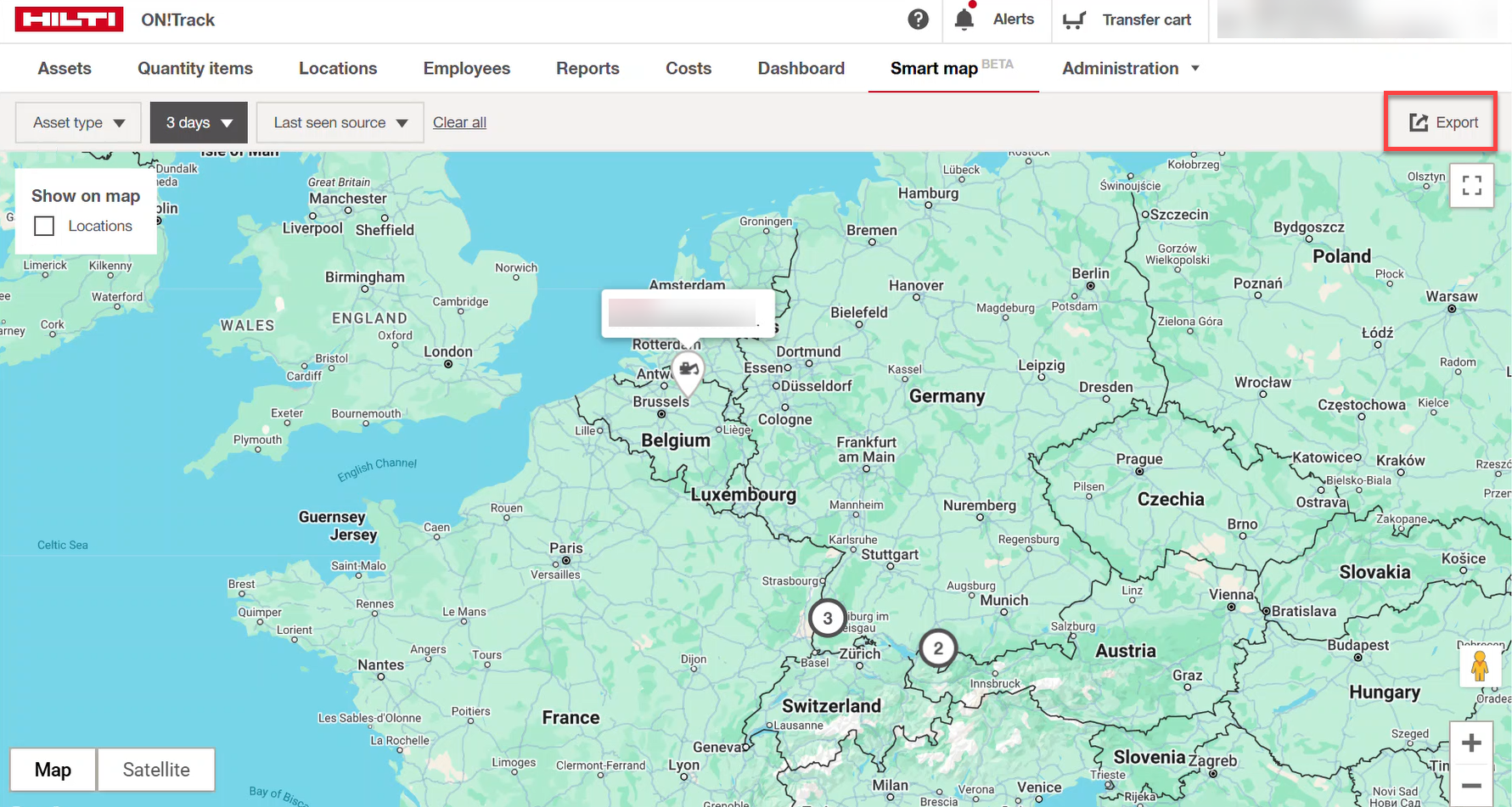The height and width of the screenshot is (807, 1512).
Task: Open the cluster of 2 assets
Action: coord(938,648)
